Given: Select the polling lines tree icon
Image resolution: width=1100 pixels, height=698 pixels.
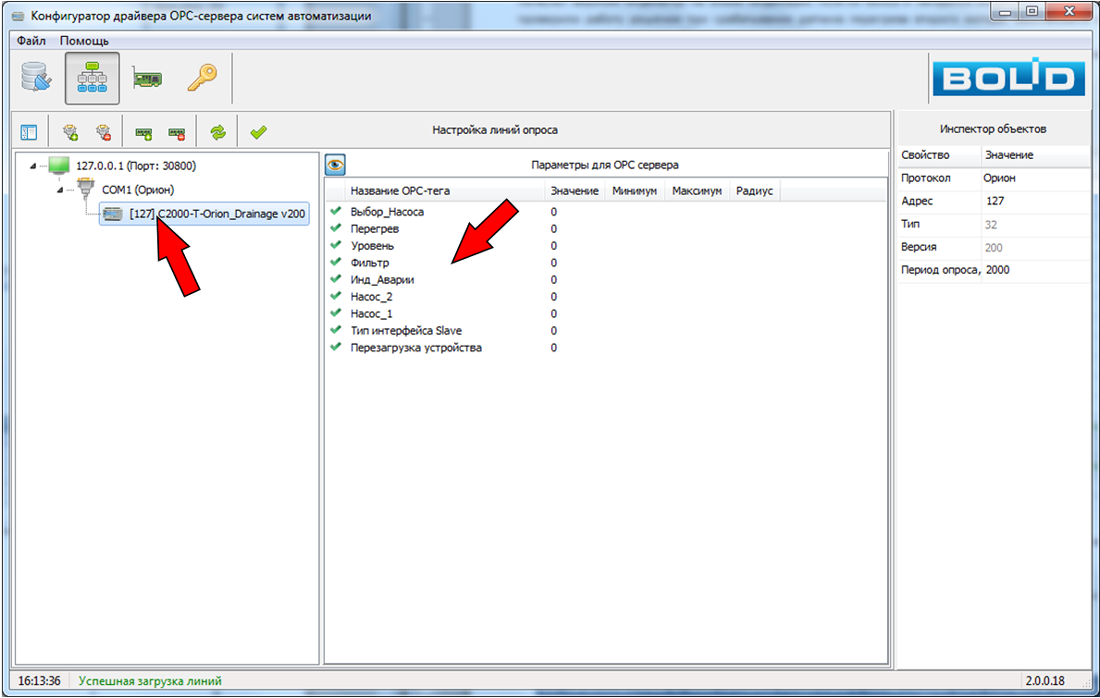Looking at the screenshot, I should tap(92, 79).
